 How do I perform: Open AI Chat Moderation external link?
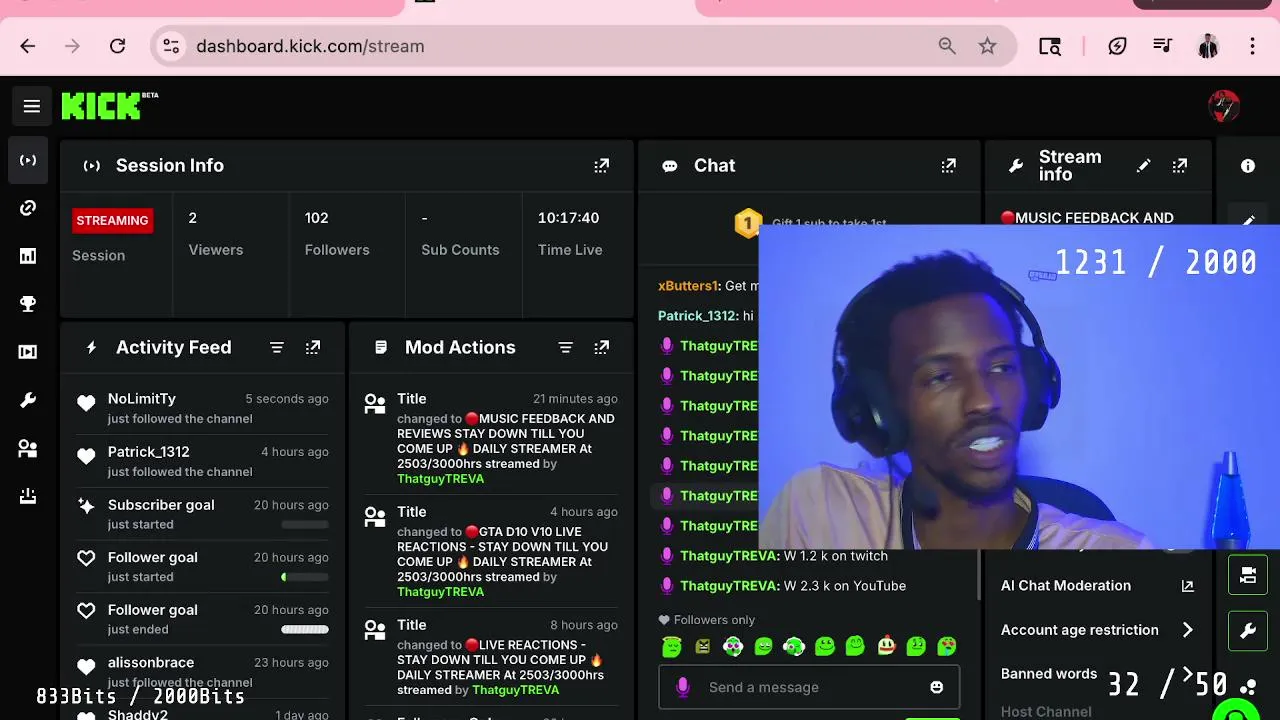[x=1188, y=586]
